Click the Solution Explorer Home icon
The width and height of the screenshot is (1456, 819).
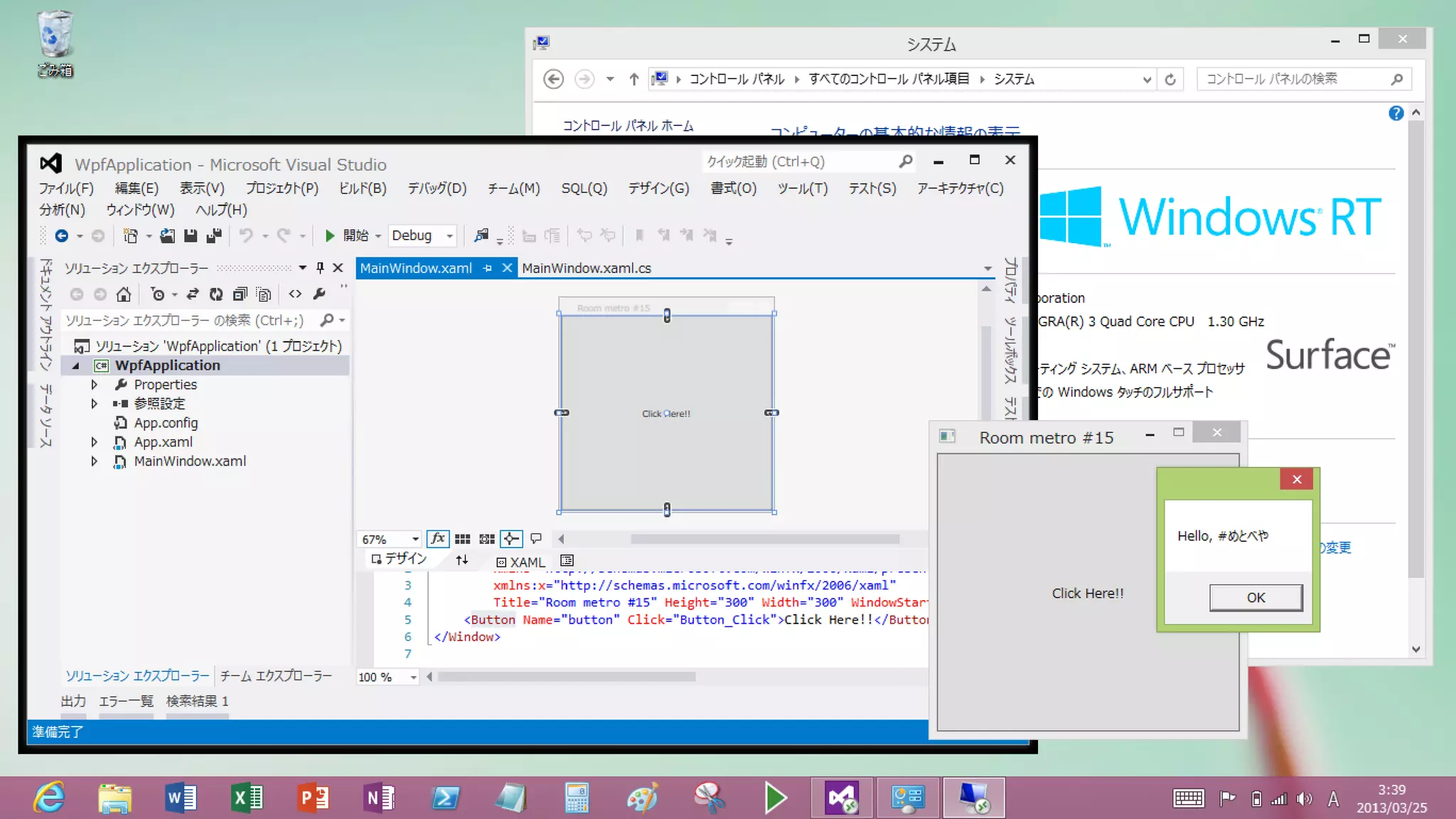(x=124, y=294)
